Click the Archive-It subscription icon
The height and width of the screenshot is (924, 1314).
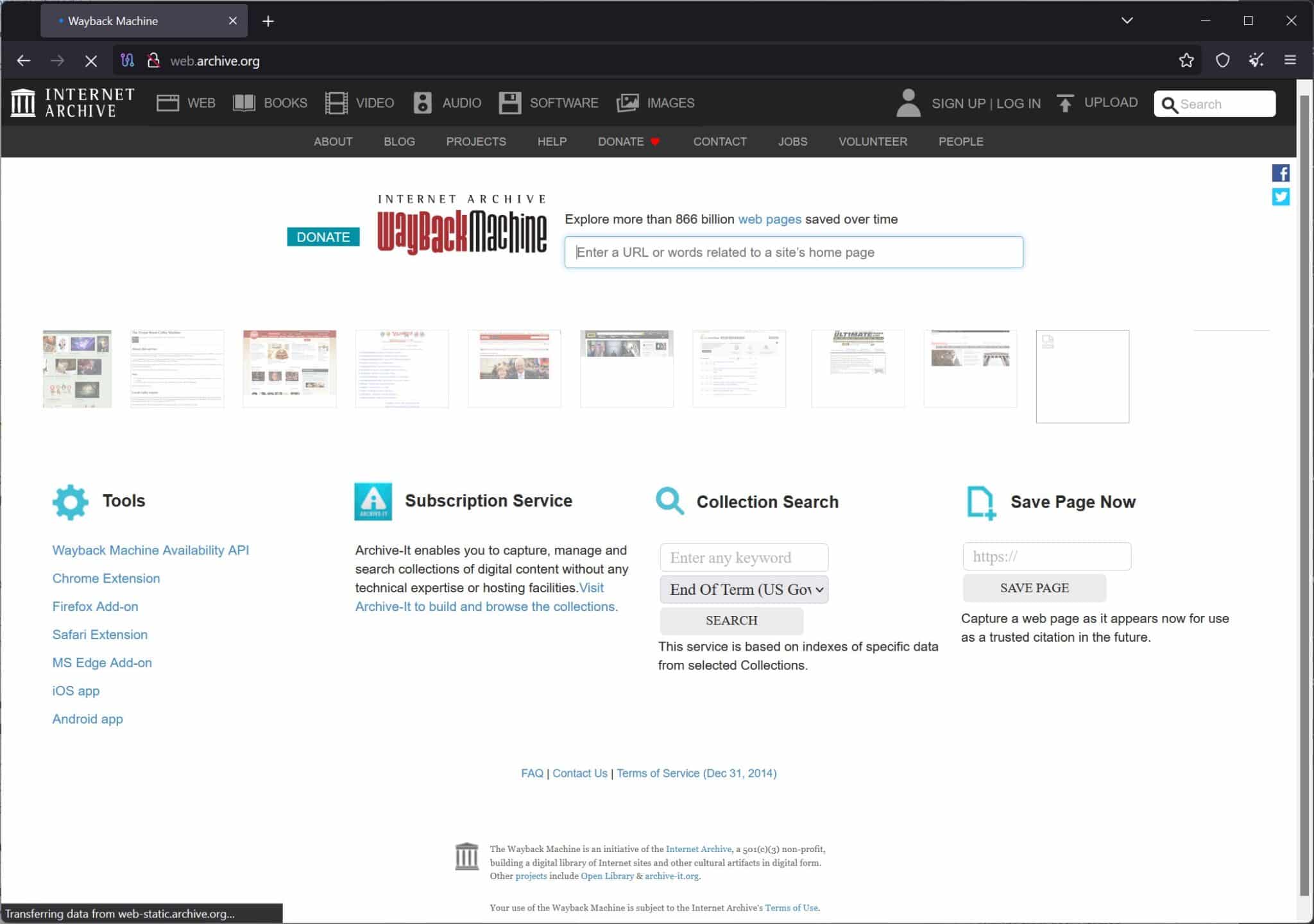[x=373, y=501]
